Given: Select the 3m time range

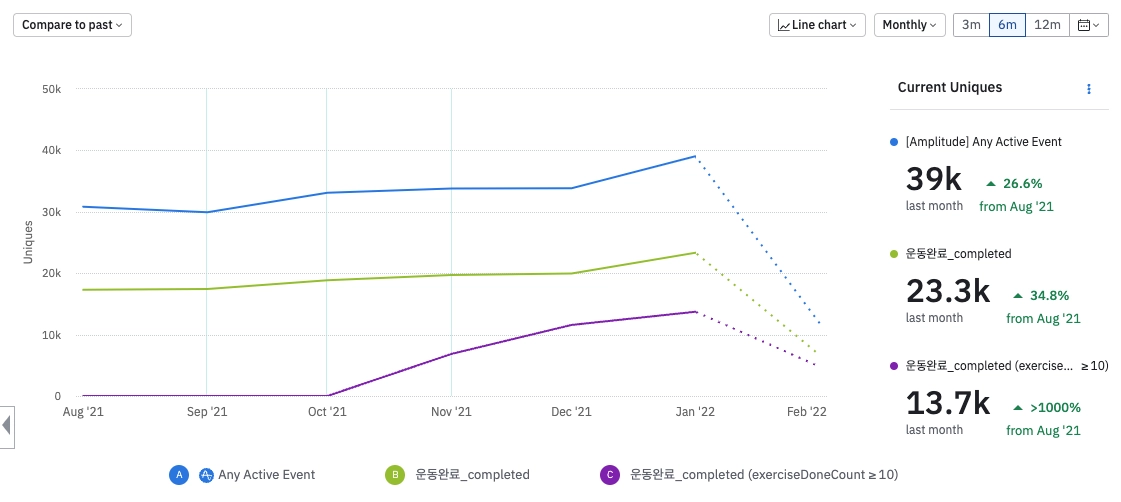Looking at the screenshot, I should 971,25.
